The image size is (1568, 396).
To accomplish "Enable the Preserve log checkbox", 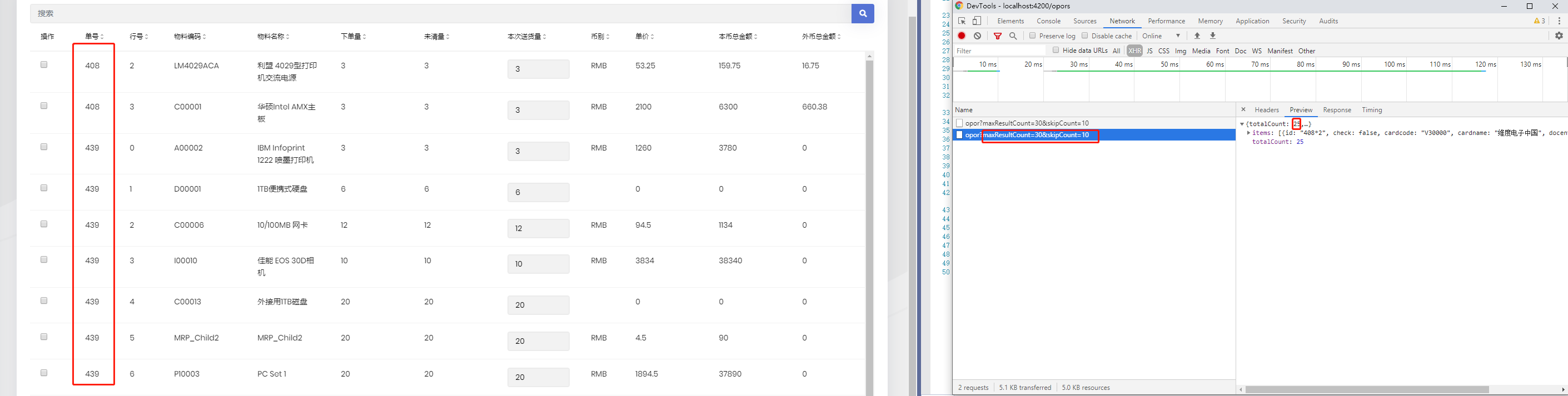I will click(1032, 36).
